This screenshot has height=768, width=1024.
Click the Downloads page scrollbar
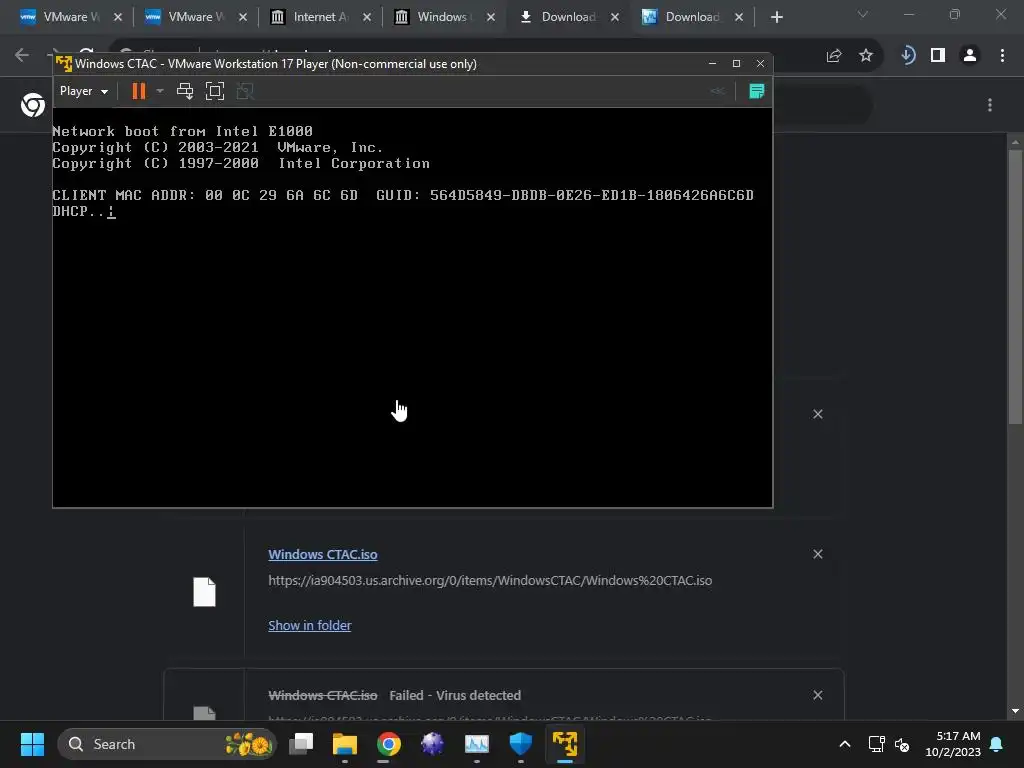tap(1015, 287)
